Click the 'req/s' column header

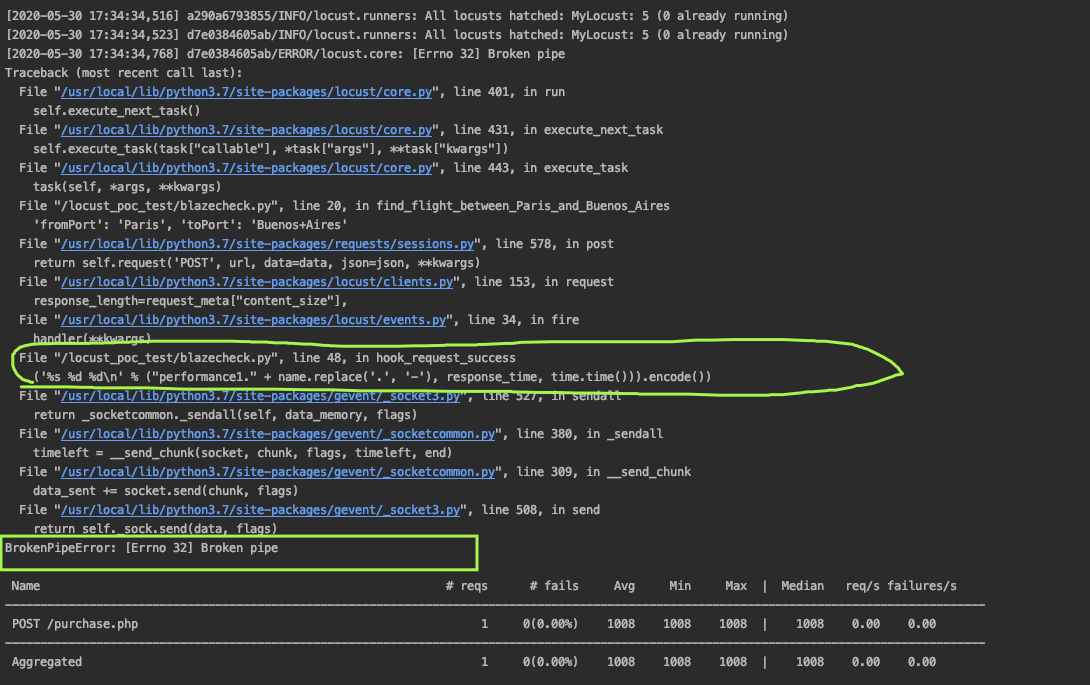point(862,586)
